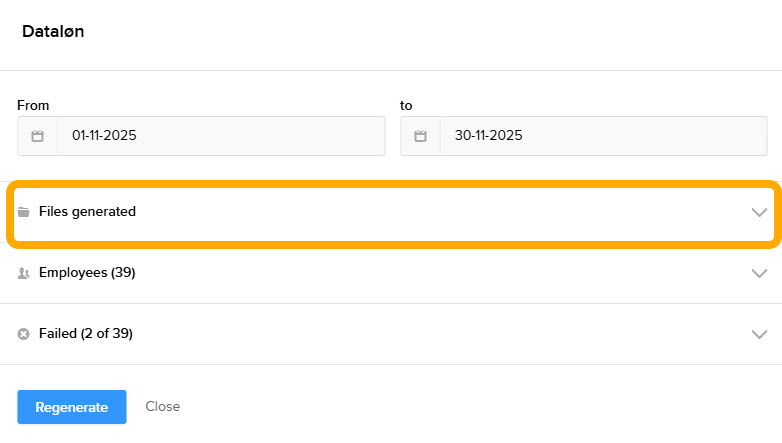
Task: Expand the Employees section chevron
Action: (759, 273)
